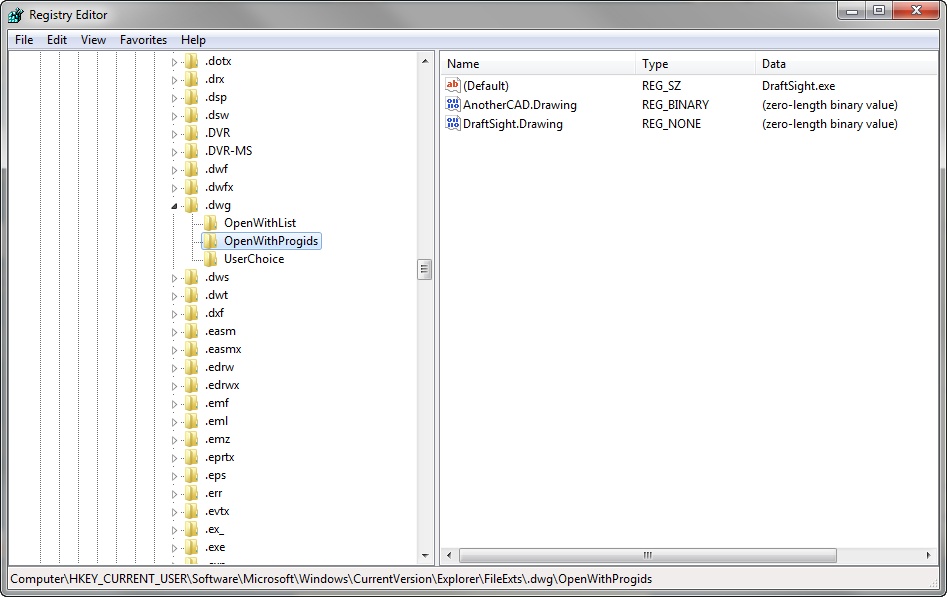Click the .dws folder icon

click(x=191, y=277)
